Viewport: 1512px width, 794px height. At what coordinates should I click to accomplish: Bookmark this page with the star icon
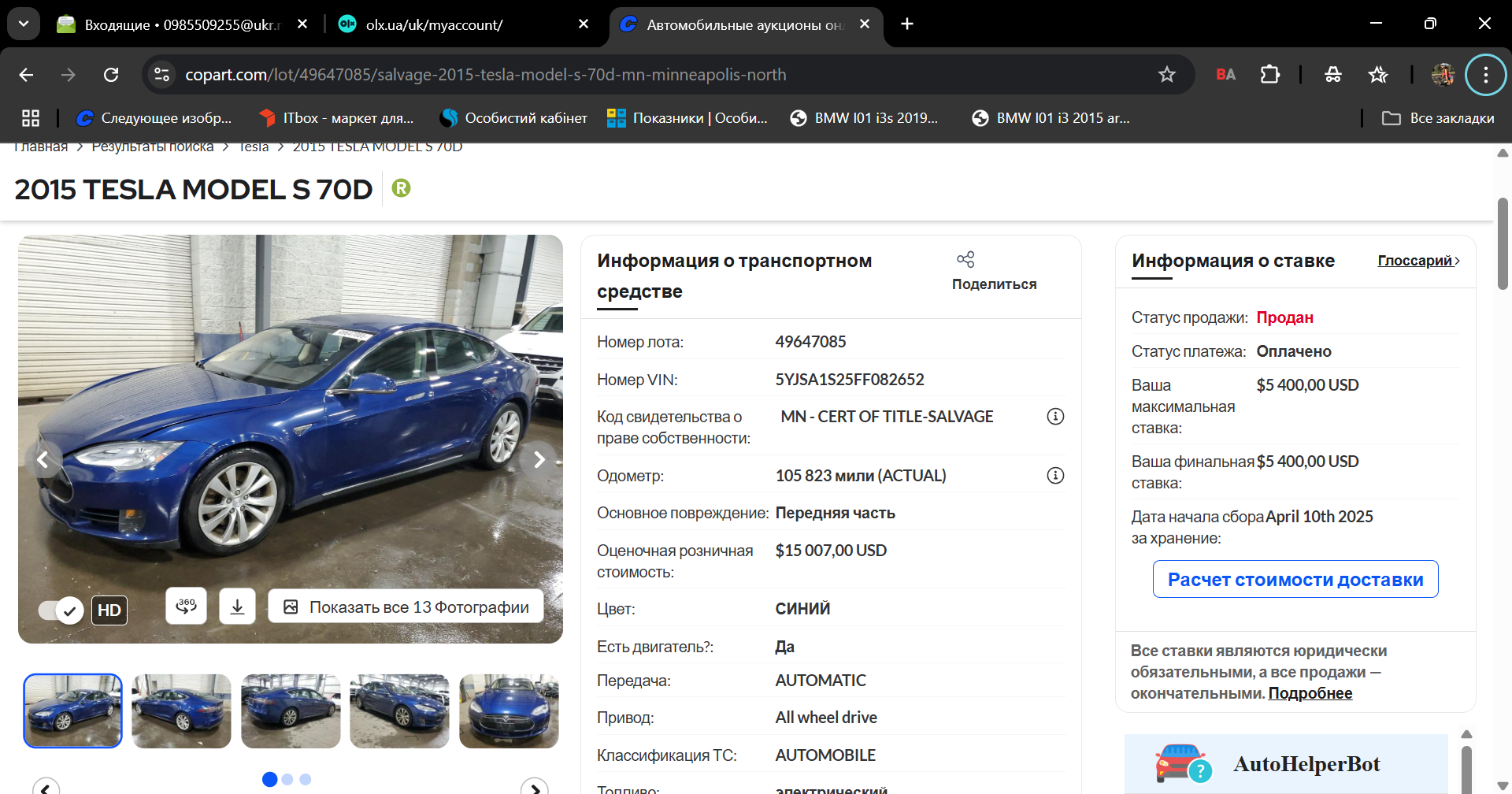[x=1166, y=75]
